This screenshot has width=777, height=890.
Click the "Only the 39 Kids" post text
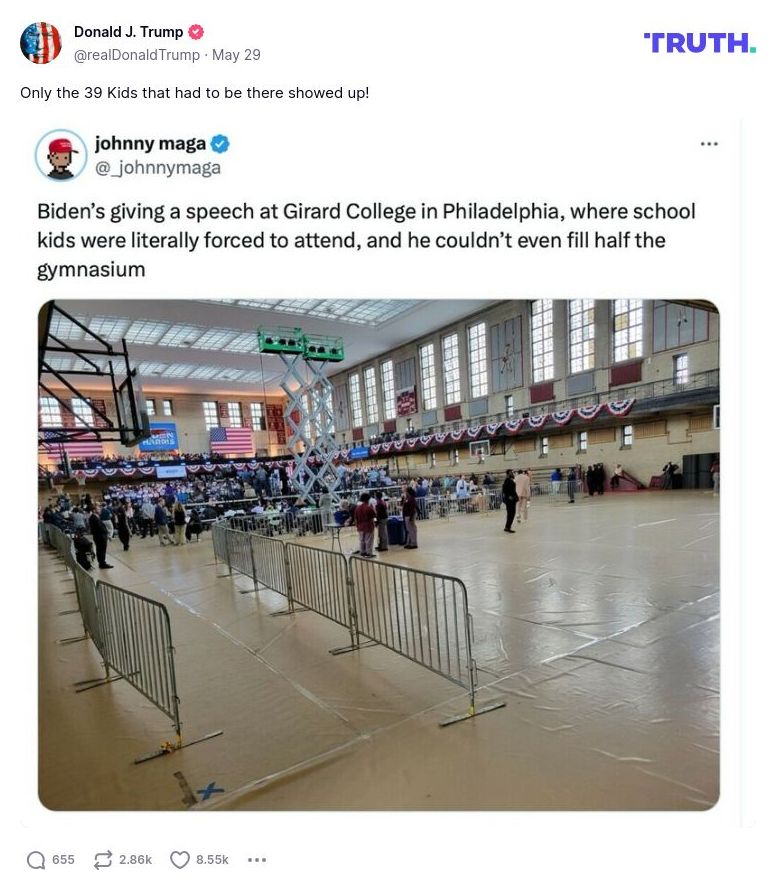coord(194,93)
